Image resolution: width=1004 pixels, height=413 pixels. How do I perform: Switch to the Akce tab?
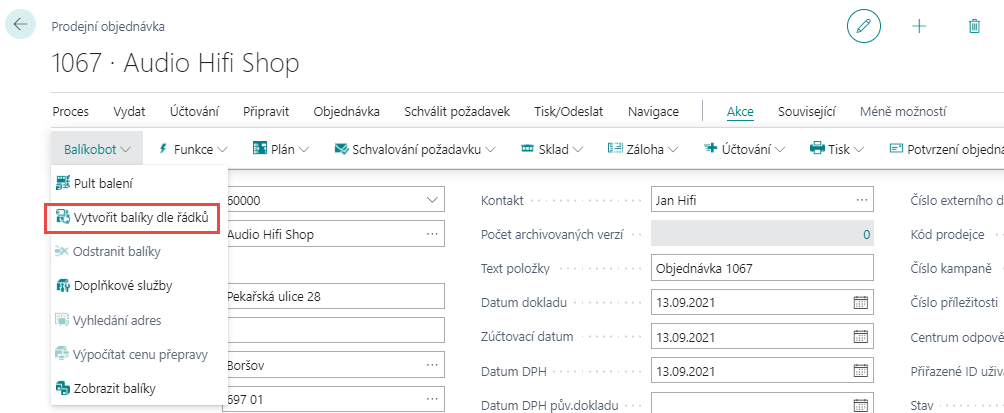(740, 111)
